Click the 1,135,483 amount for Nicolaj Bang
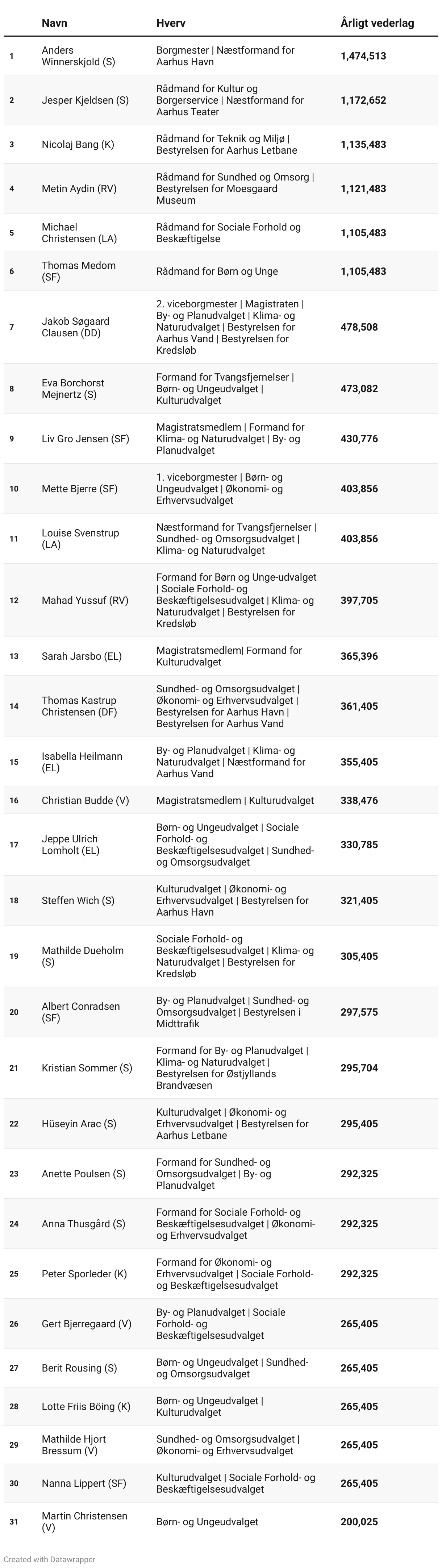442x1568 pixels. (363, 145)
